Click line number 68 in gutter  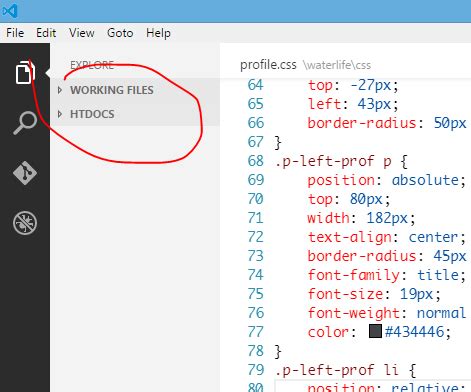click(x=256, y=161)
